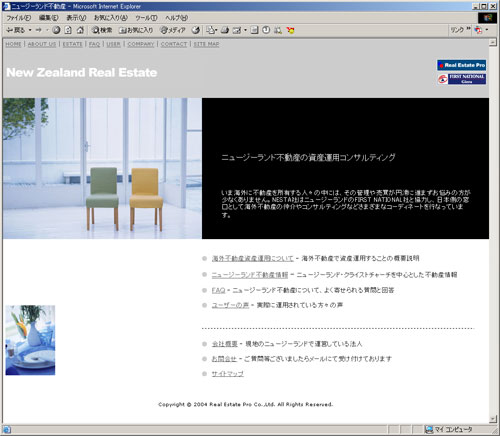Click the Back (戻る) toolbar button
The width and height of the screenshot is (500, 436).
tap(15, 30)
